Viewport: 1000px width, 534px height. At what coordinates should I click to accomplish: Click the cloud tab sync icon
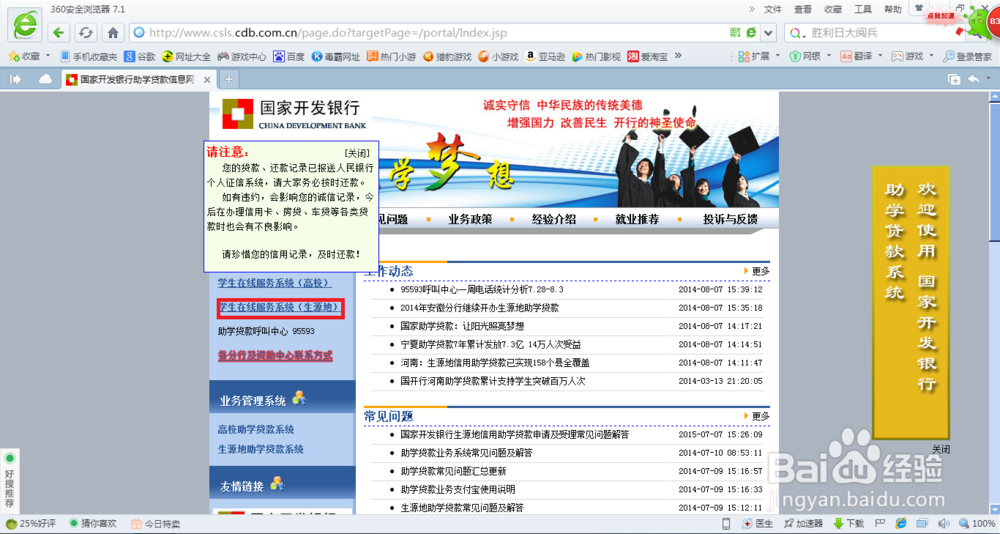[x=45, y=79]
